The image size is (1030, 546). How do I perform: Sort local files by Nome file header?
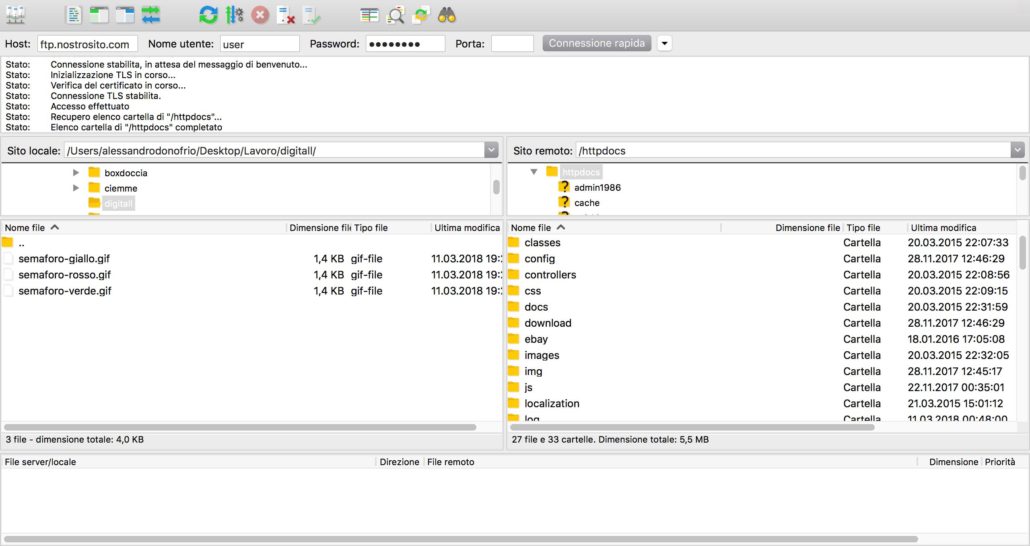pos(144,228)
